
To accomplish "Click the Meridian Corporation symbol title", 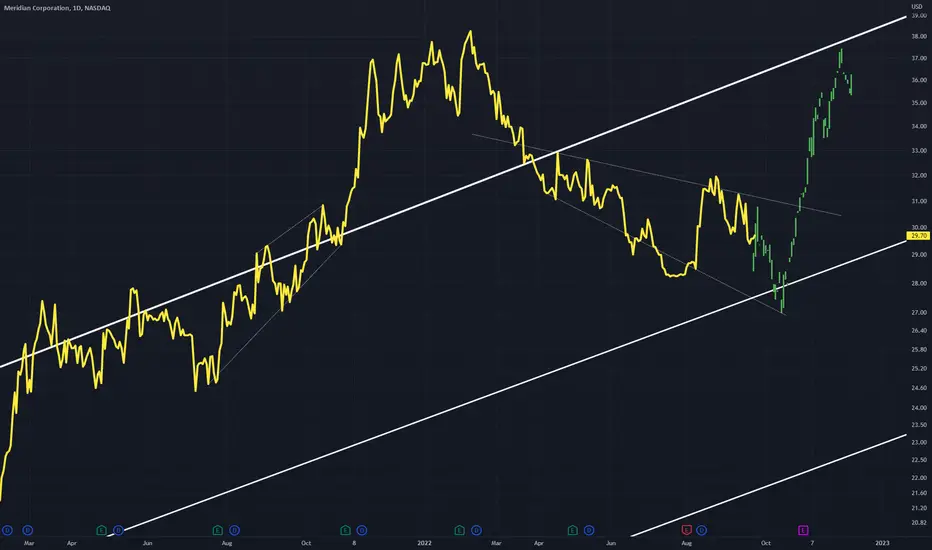I will click(57, 8).
